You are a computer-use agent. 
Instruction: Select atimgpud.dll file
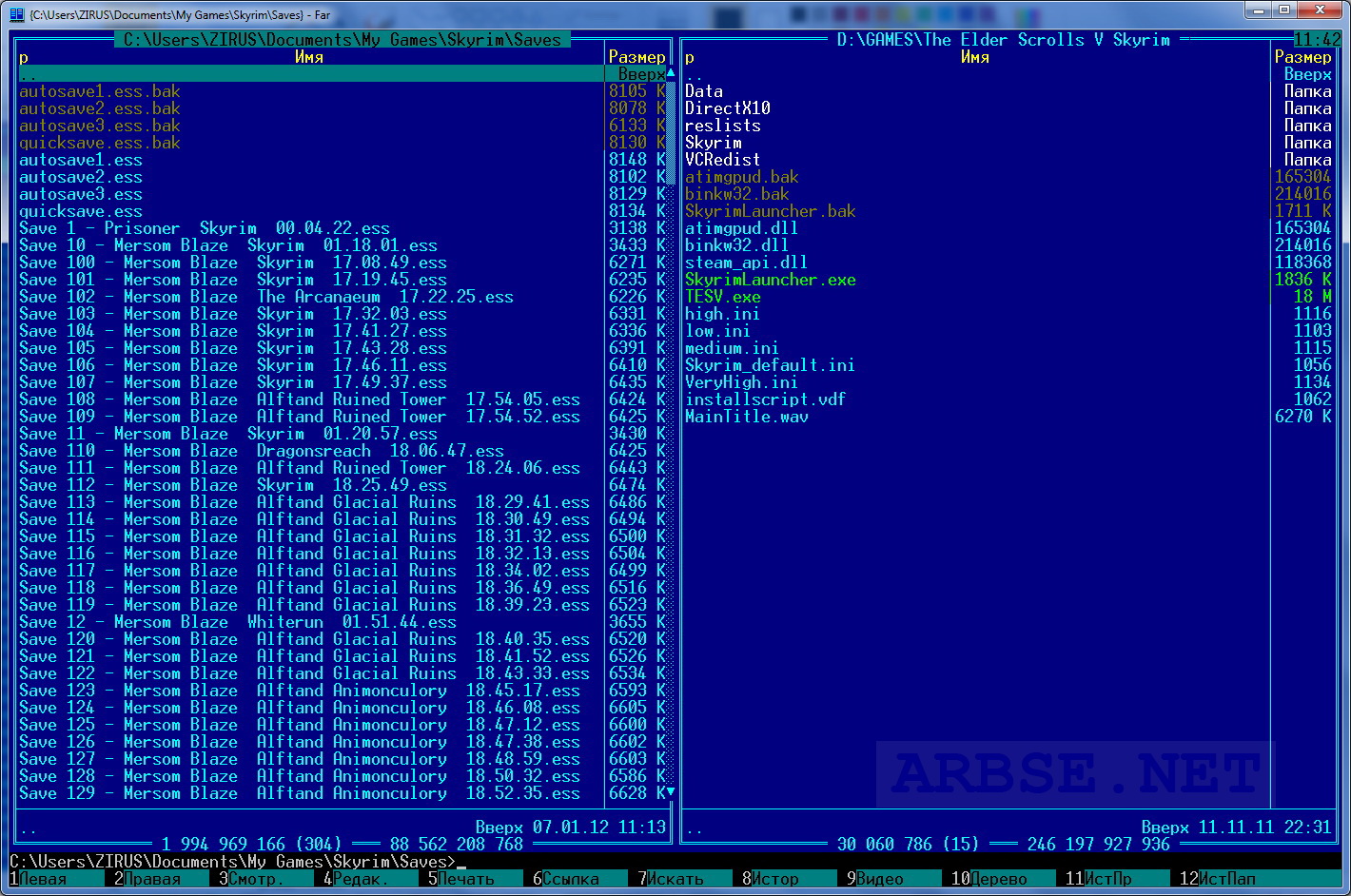(x=742, y=228)
